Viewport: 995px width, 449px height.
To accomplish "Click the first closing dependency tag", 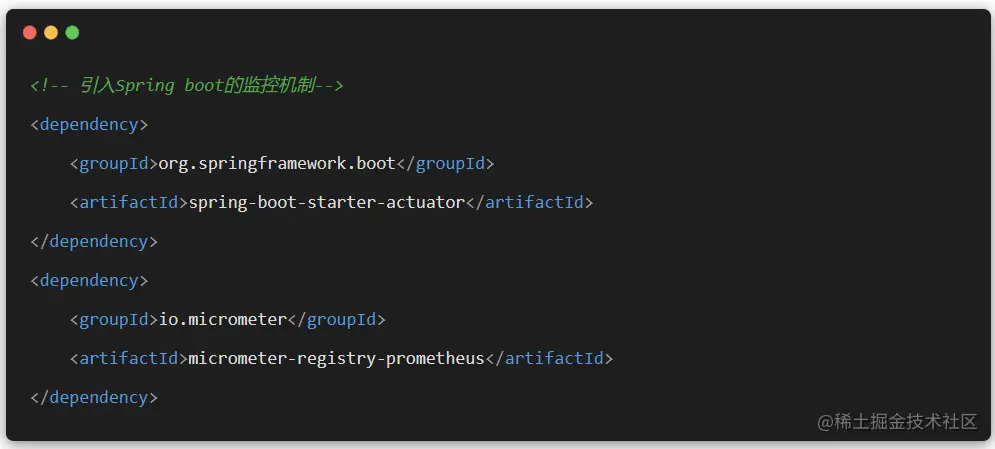I will click(94, 242).
